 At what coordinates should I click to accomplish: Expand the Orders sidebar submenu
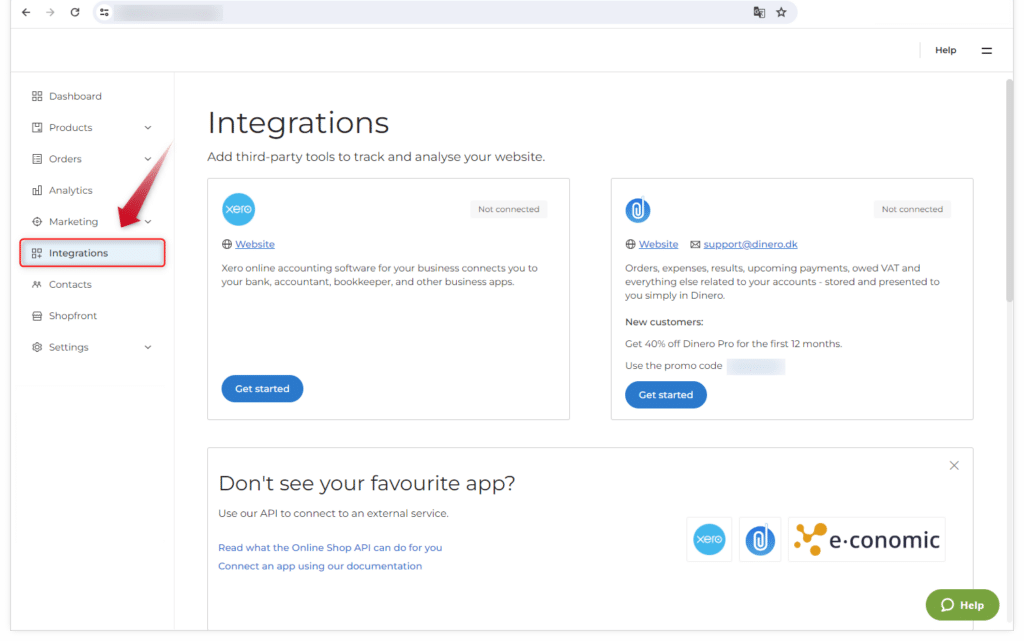pyautogui.click(x=148, y=159)
